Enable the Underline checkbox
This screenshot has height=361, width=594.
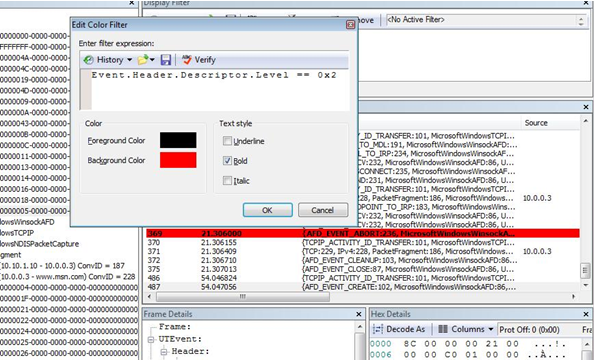(x=227, y=141)
